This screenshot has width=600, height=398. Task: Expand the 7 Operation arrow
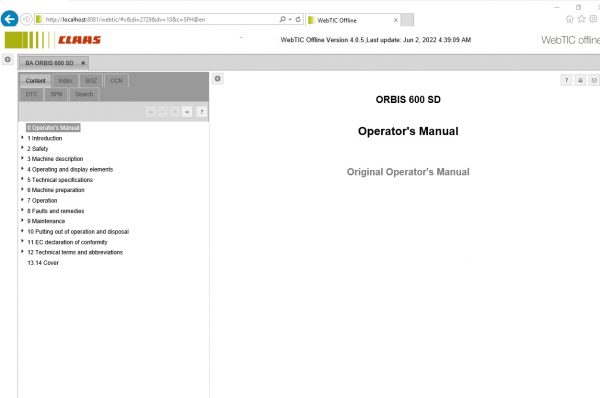tap(22, 199)
